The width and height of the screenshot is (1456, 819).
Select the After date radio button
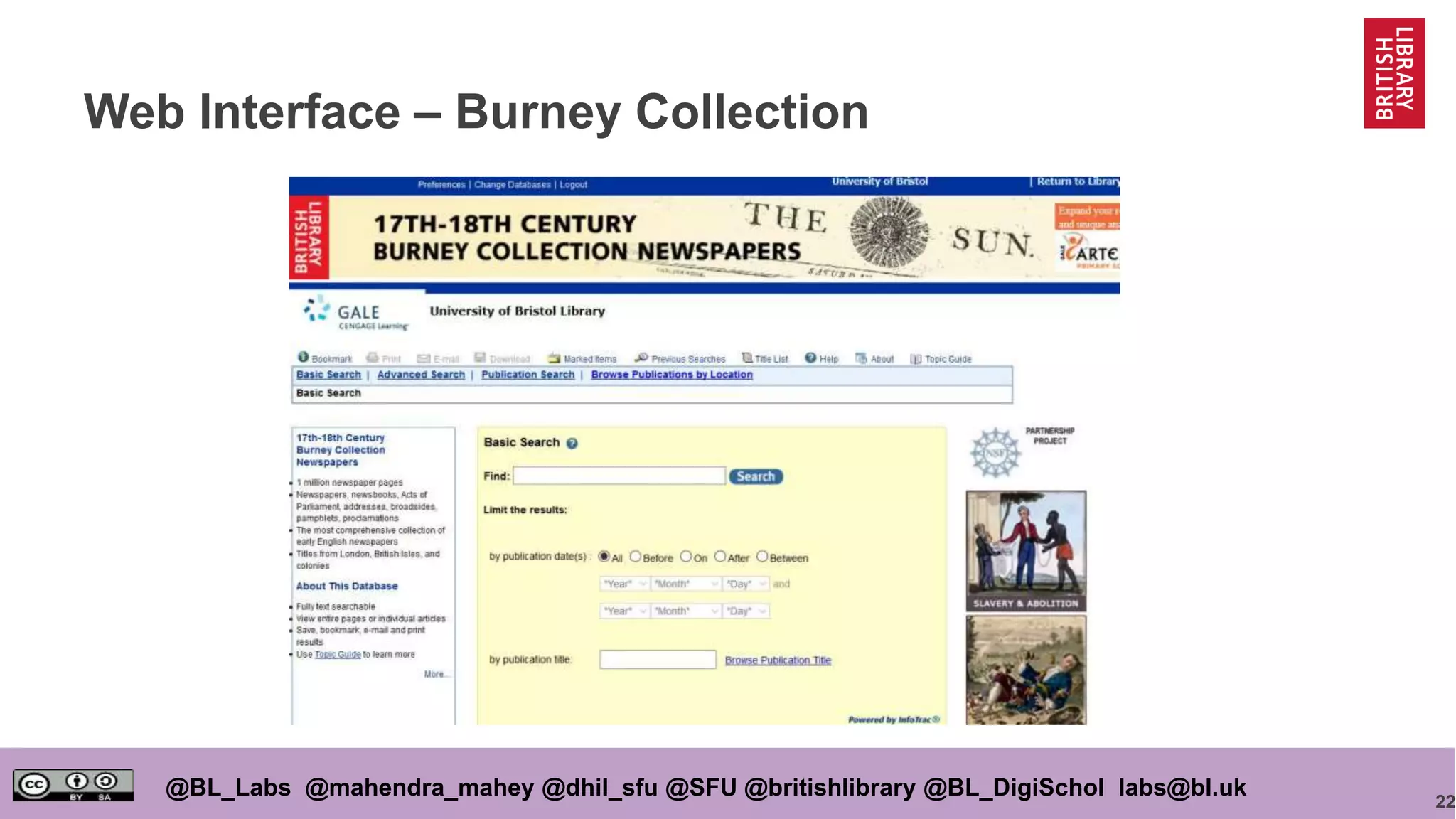[720, 557]
